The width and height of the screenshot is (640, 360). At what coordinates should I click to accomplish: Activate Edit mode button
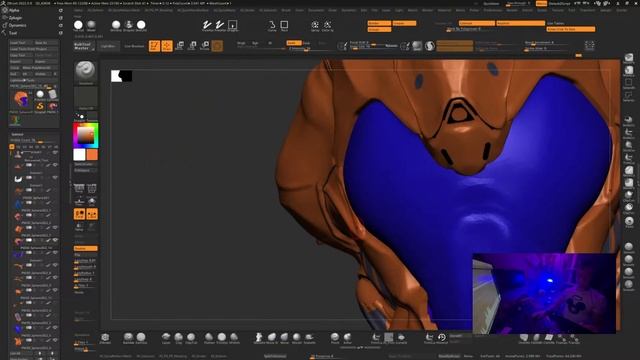(x=154, y=46)
